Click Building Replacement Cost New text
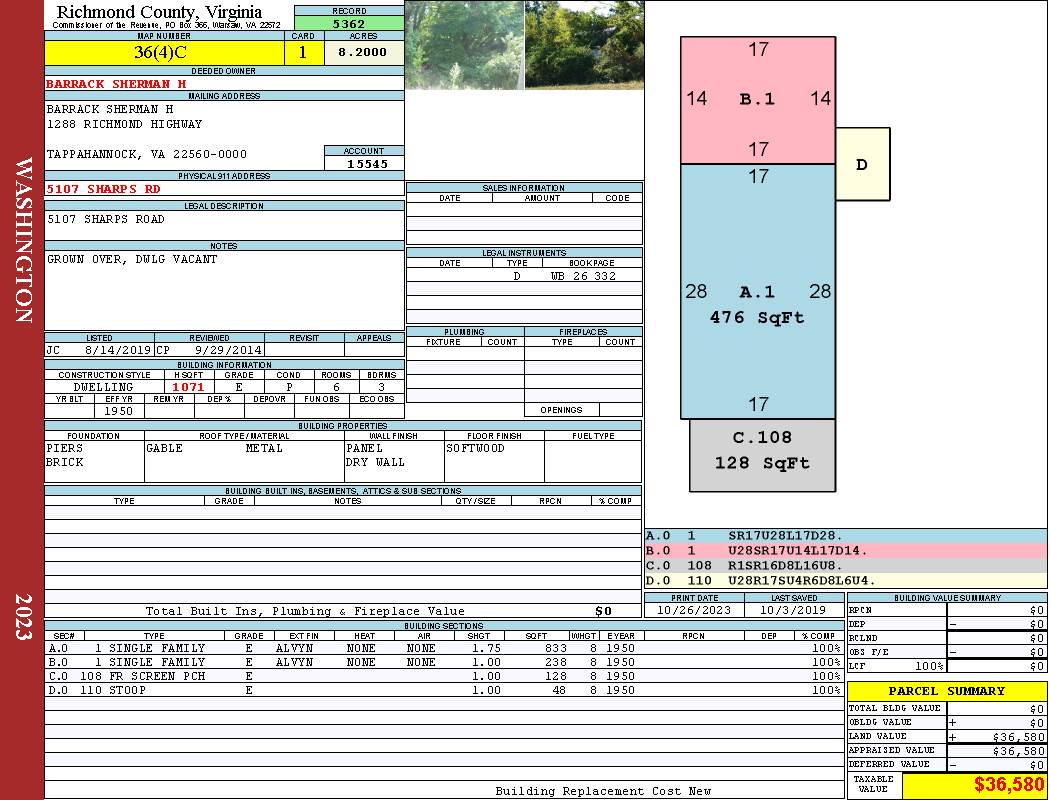The image size is (1050, 800). (603, 791)
